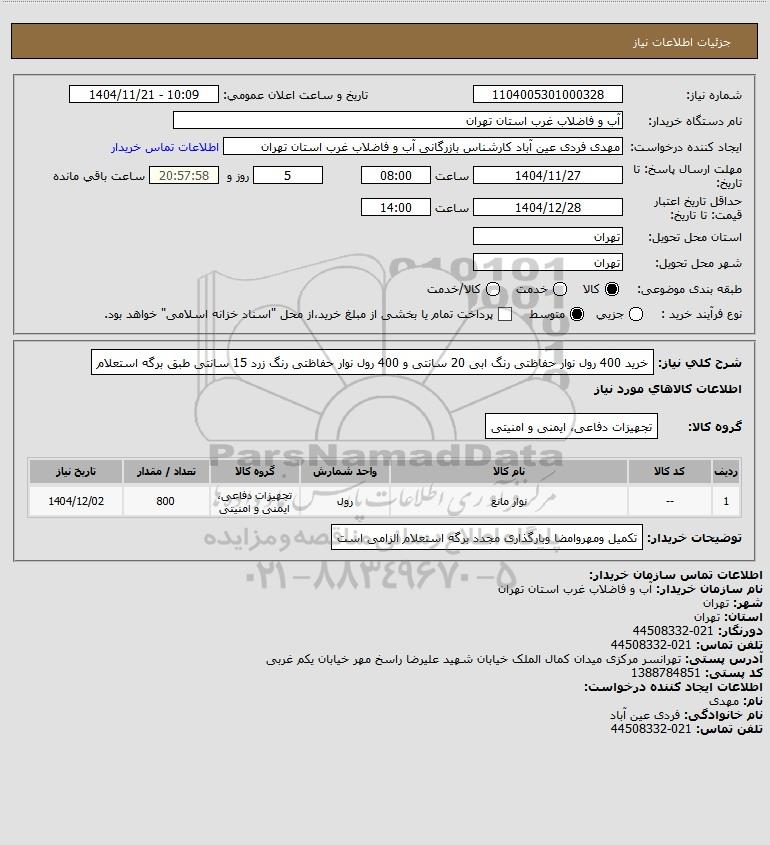
Task: Select the خدمت radio button
Action: pos(560,289)
